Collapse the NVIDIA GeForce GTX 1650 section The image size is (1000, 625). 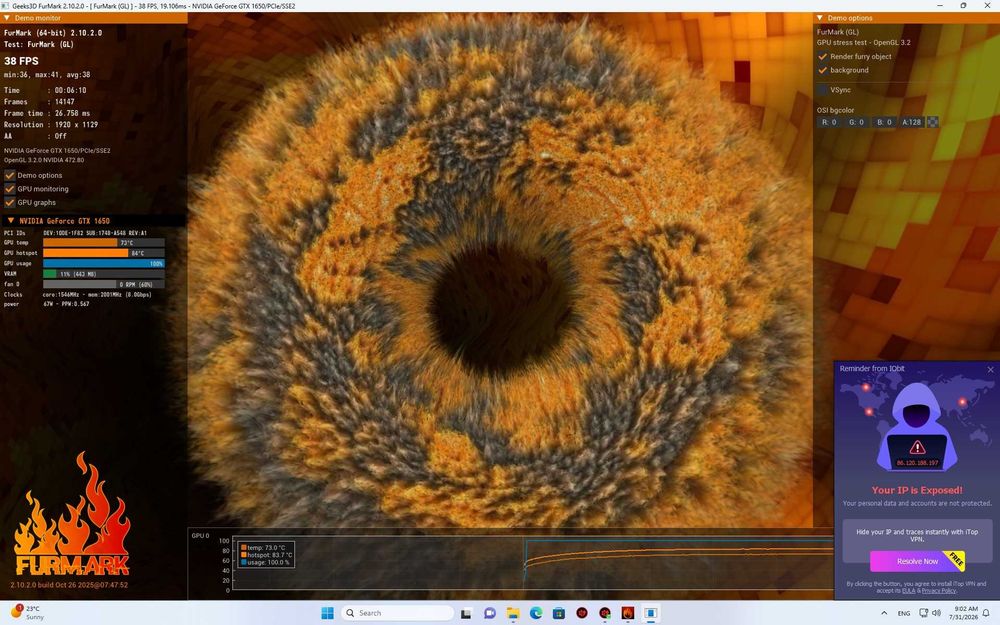tap(10, 221)
